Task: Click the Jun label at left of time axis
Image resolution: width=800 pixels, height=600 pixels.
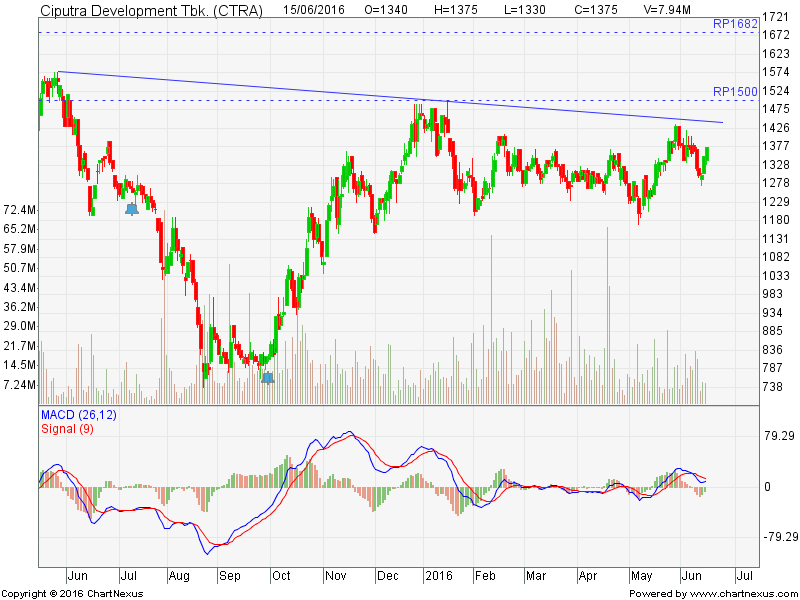Action: click(78, 576)
